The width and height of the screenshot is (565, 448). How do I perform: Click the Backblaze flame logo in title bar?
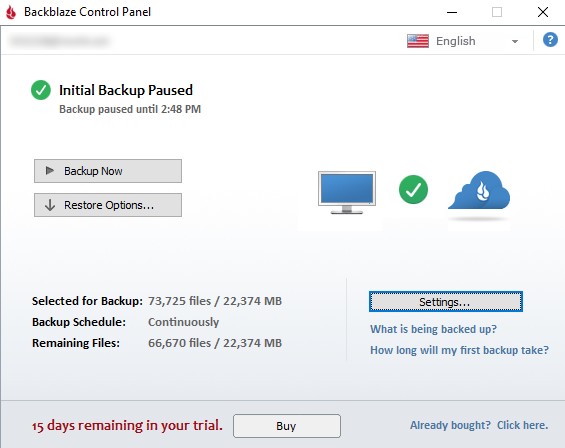tap(11, 12)
